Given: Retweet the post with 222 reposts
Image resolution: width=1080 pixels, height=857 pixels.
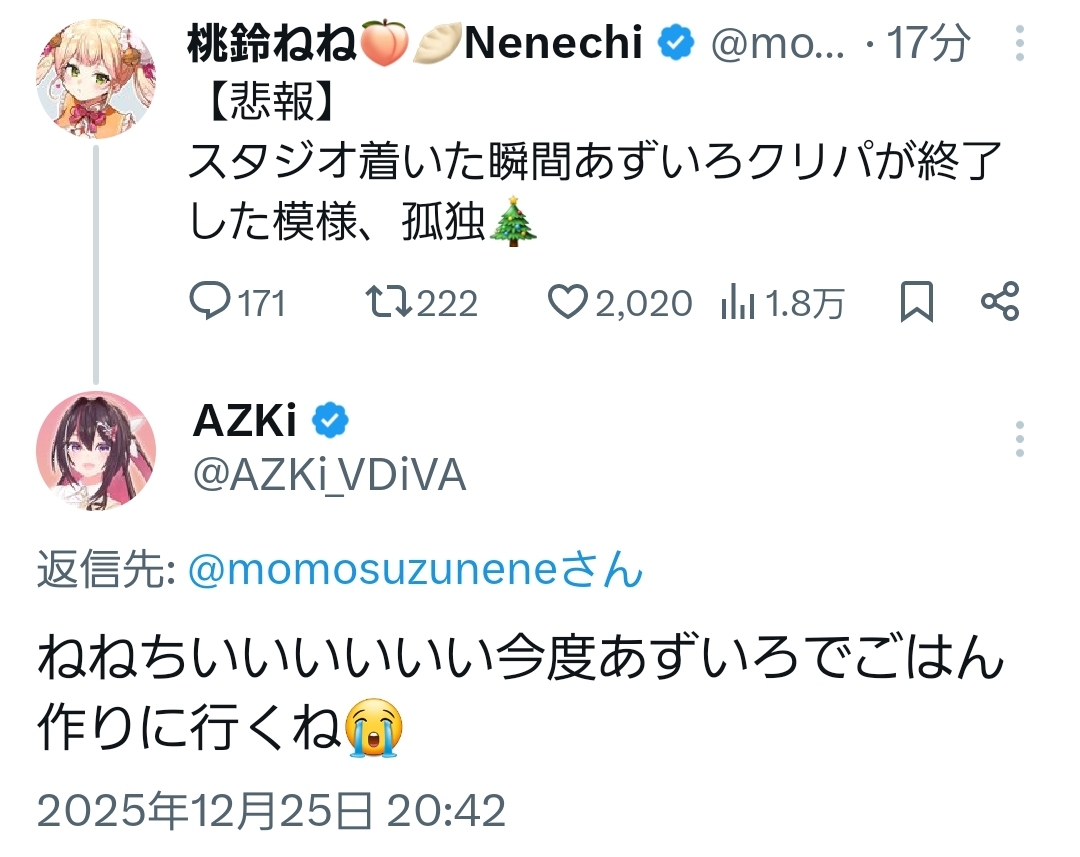Looking at the screenshot, I should 386,302.
